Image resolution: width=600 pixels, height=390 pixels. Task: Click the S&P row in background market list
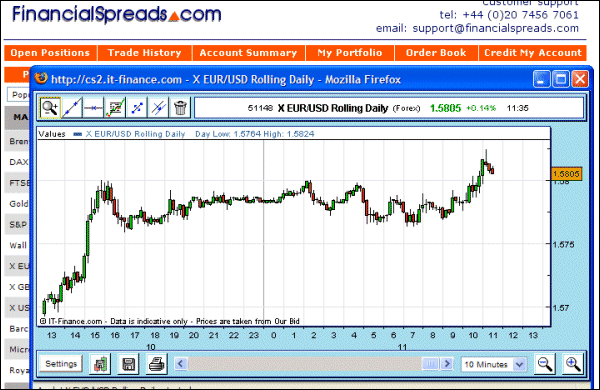point(17,225)
